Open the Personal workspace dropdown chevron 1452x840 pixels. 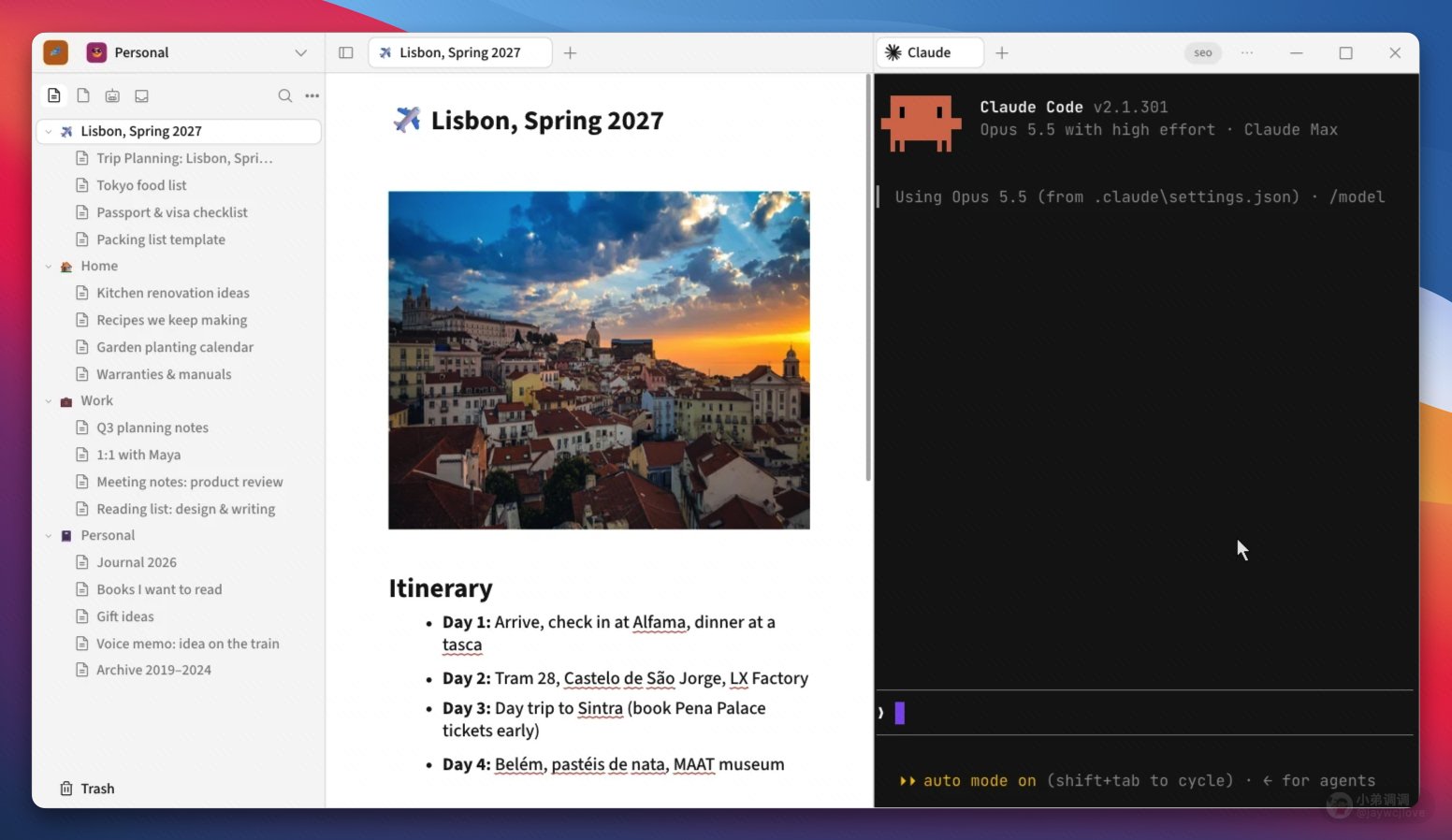click(x=301, y=52)
